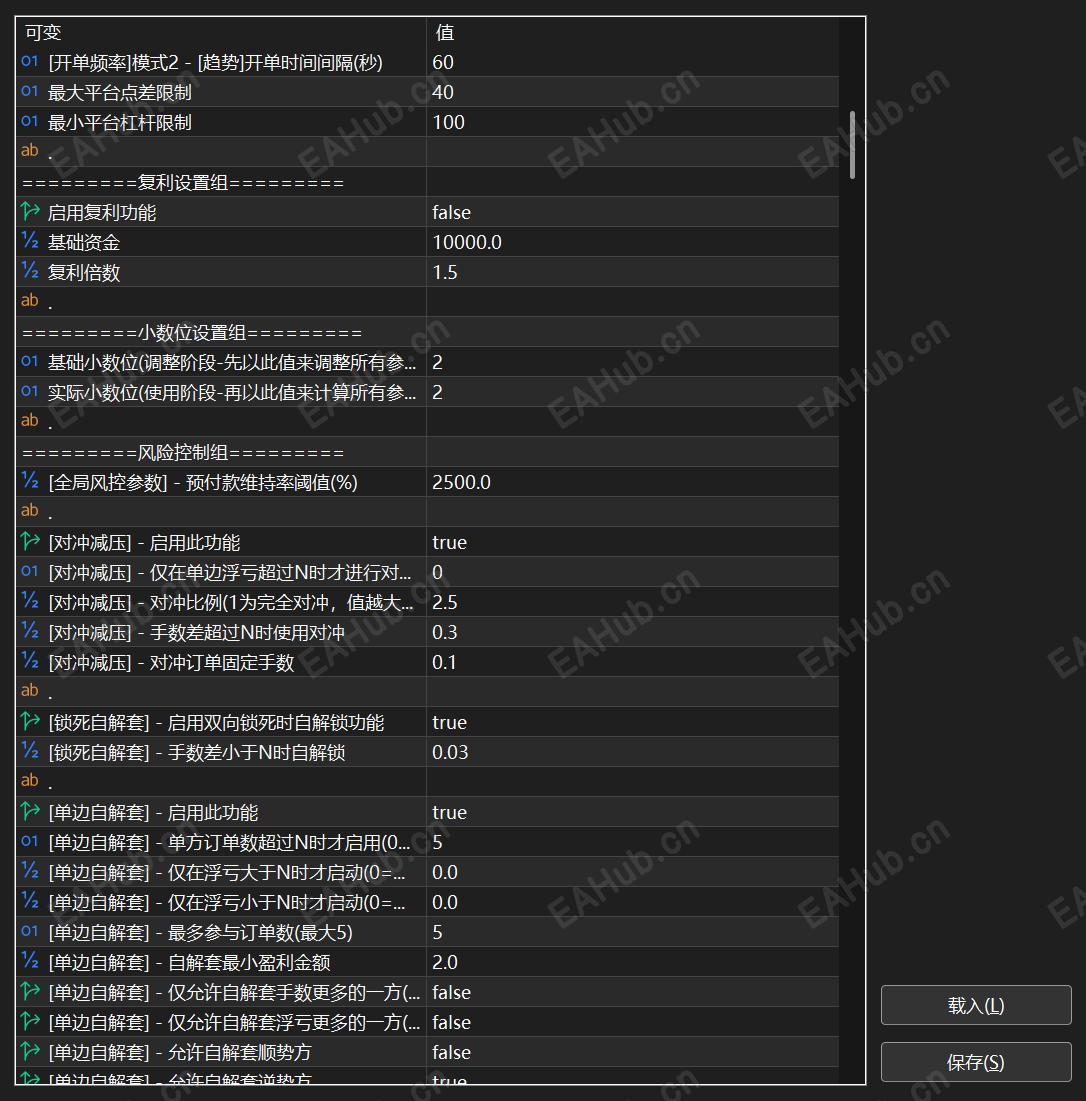Click the bool icon beside [单边自解套] 启用此功能
The width and height of the screenshot is (1086, 1101).
coord(29,812)
